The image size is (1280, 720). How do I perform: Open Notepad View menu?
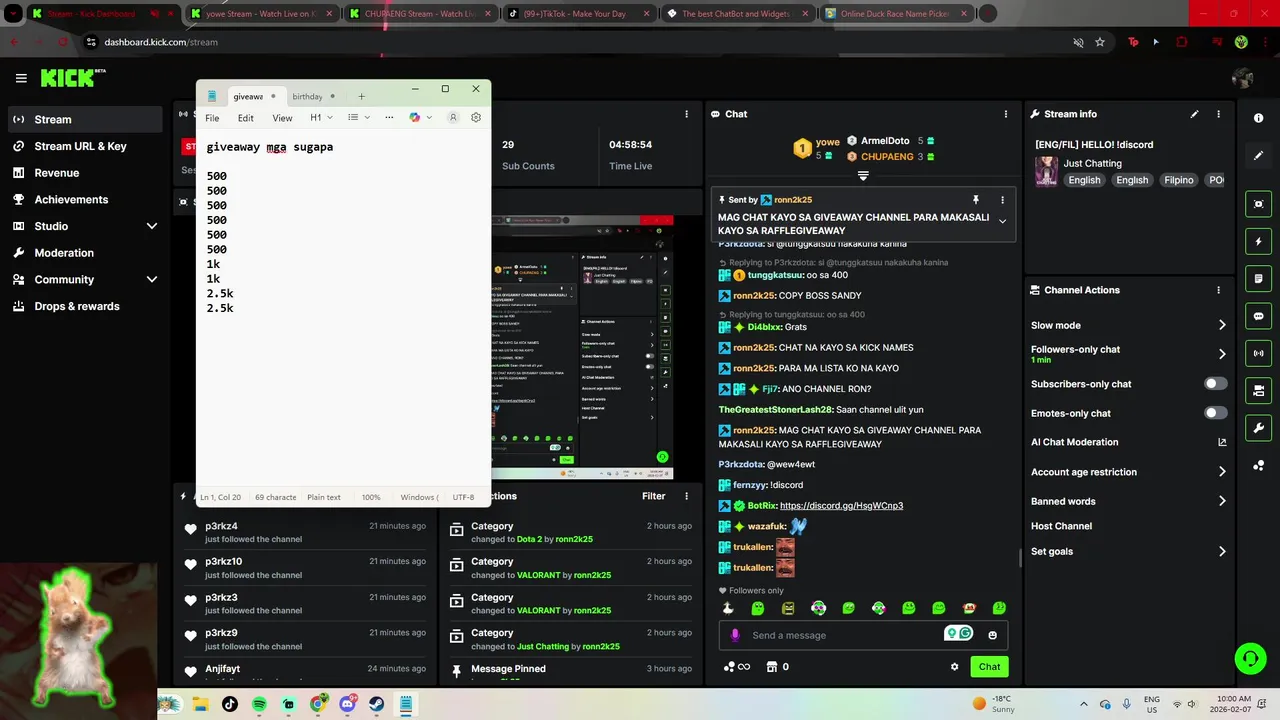(282, 118)
